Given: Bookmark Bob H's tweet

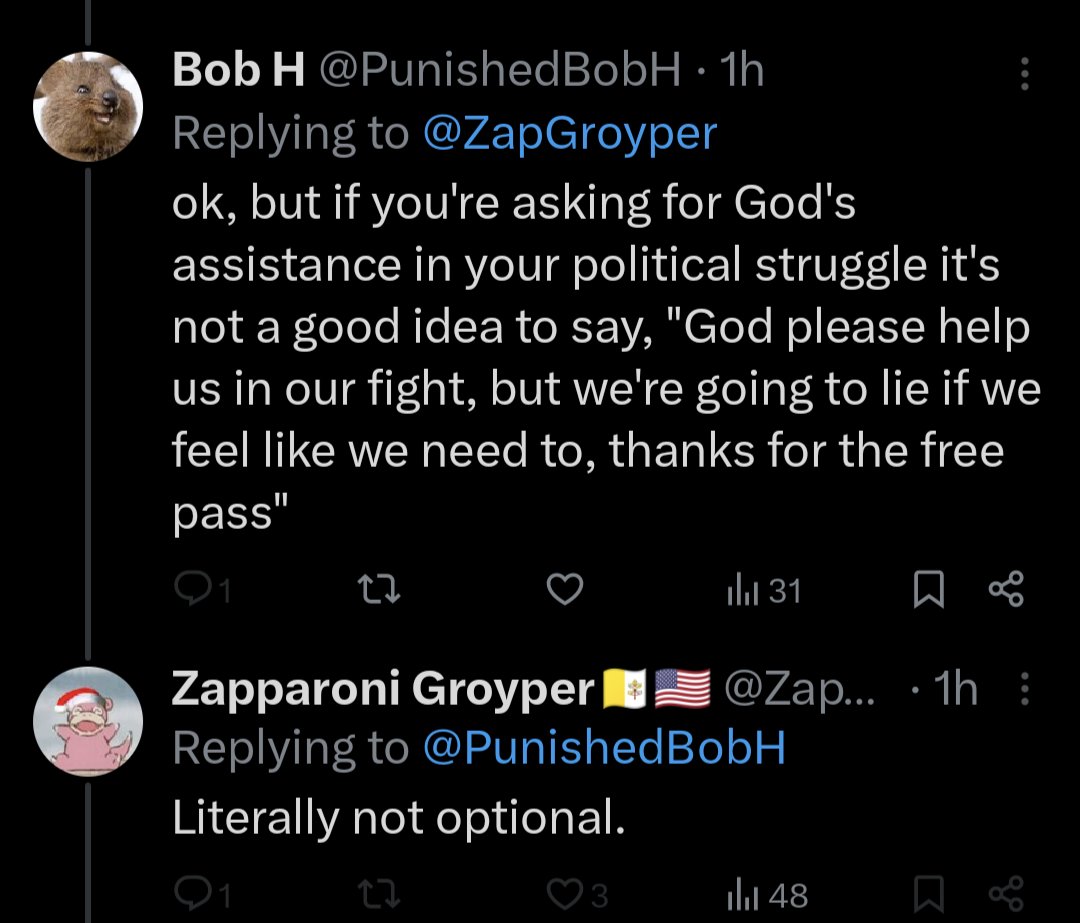Looking at the screenshot, I should click(x=928, y=592).
